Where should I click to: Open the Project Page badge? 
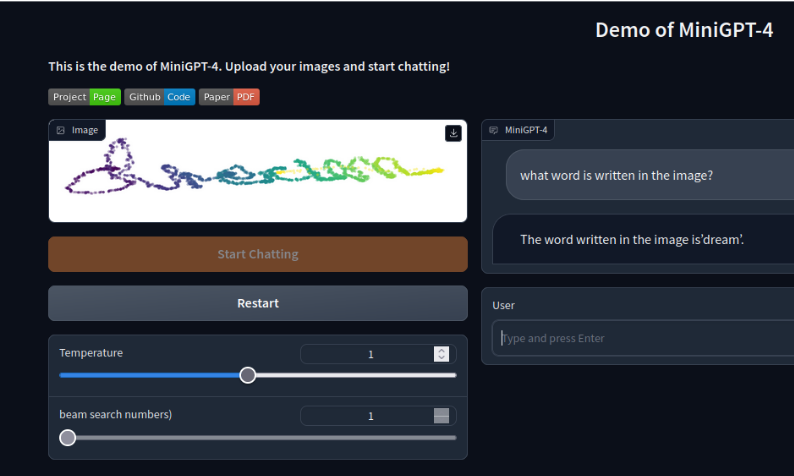tap(85, 97)
